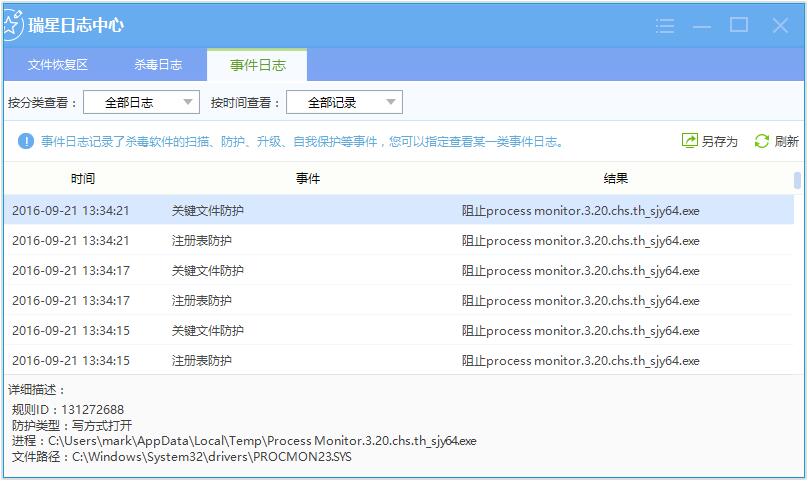Click the 瑞星日志中心 title text

point(76,25)
